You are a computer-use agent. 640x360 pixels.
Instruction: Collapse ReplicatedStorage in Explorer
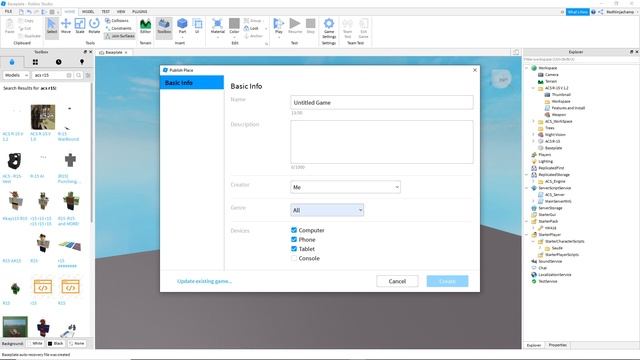[527, 175]
